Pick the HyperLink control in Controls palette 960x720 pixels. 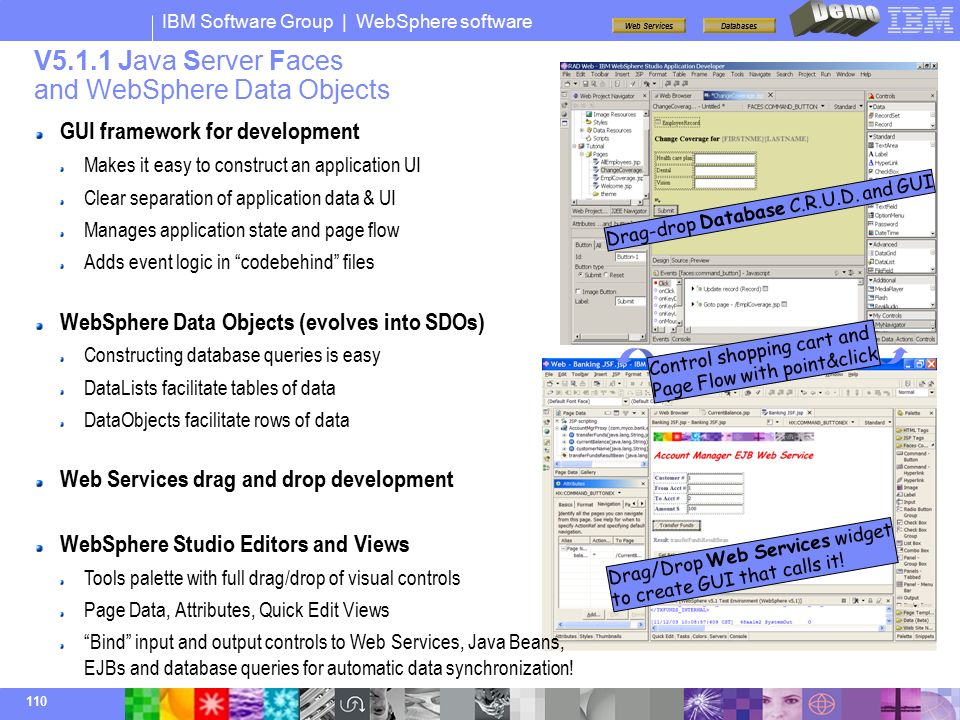coord(883,163)
